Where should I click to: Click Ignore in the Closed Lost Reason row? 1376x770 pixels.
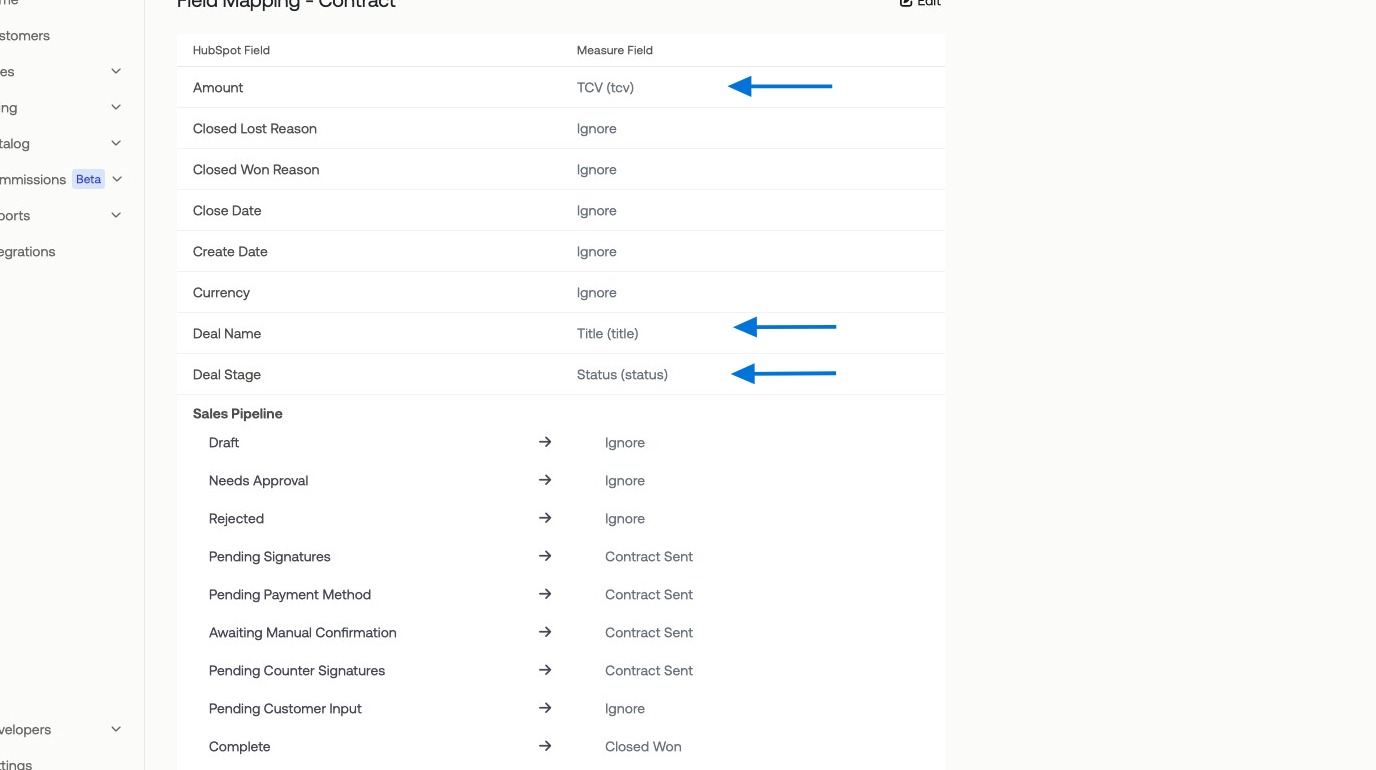pos(597,129)
